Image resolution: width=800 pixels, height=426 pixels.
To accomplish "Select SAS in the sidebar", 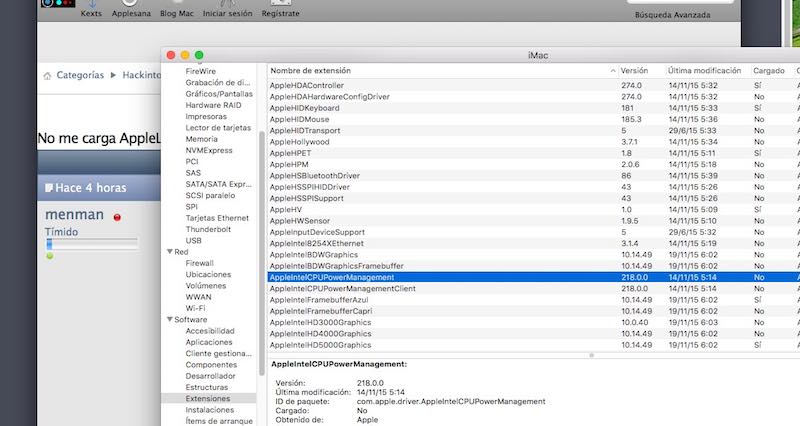I will click(x=193, y=173).
